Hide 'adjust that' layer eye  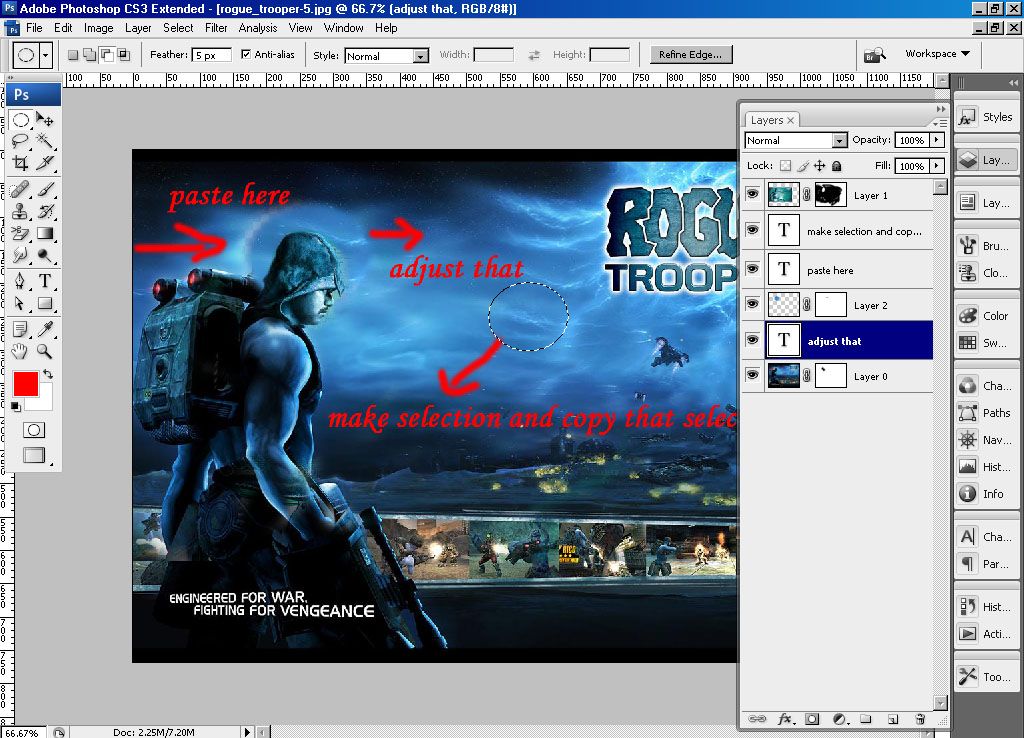(x=752, y=340)
